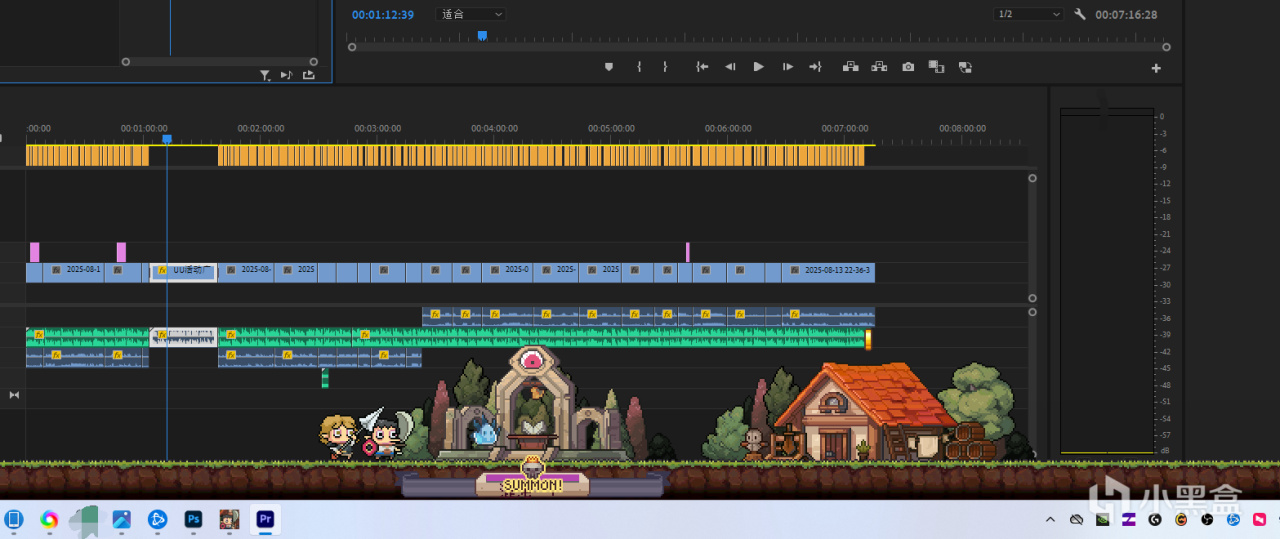
Task: Click the monitor zoom bar left handle
Action: [351, 47]
